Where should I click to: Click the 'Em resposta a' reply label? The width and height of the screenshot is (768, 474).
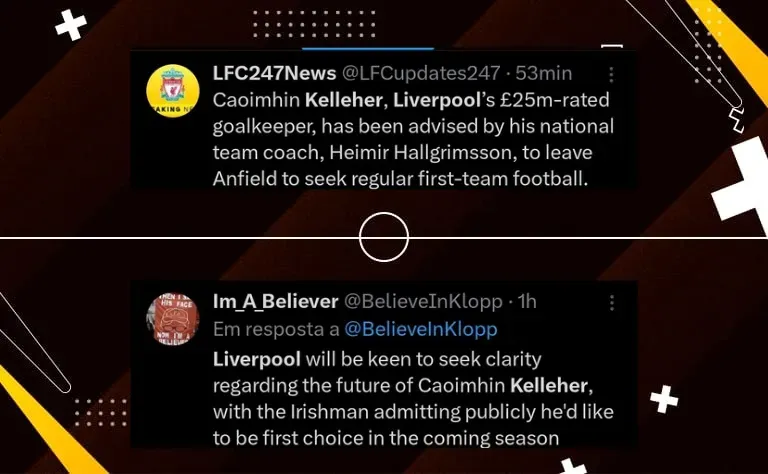coord(276,330)
